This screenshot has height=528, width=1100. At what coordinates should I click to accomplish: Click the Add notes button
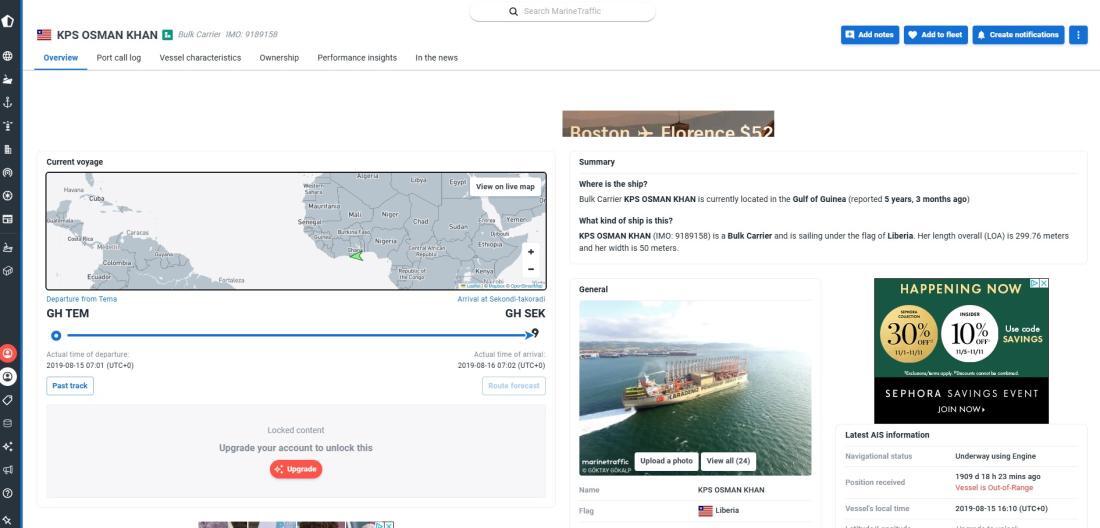point(870,35)
